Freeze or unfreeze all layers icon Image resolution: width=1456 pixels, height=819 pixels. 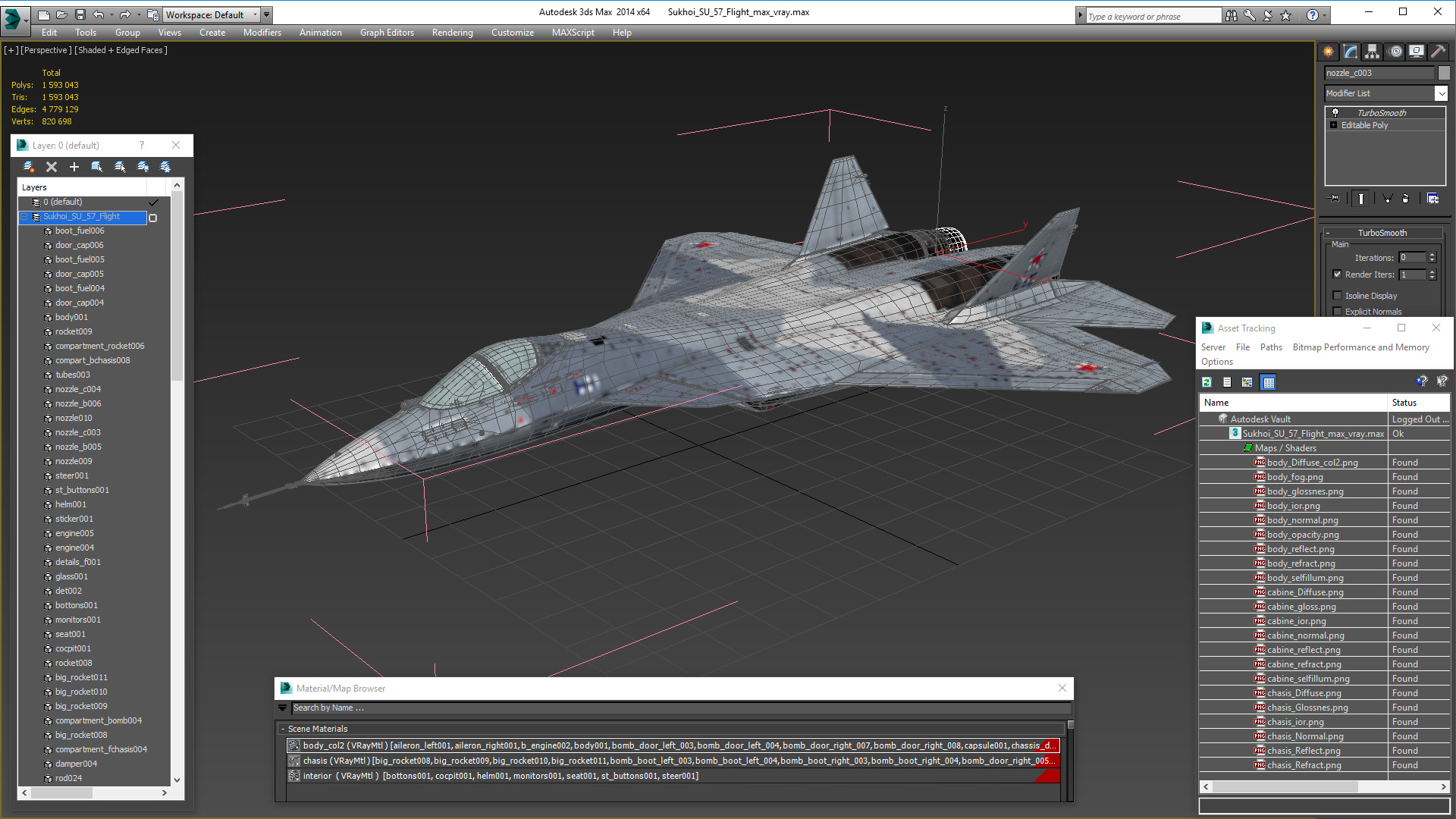(x=165, y=167)
